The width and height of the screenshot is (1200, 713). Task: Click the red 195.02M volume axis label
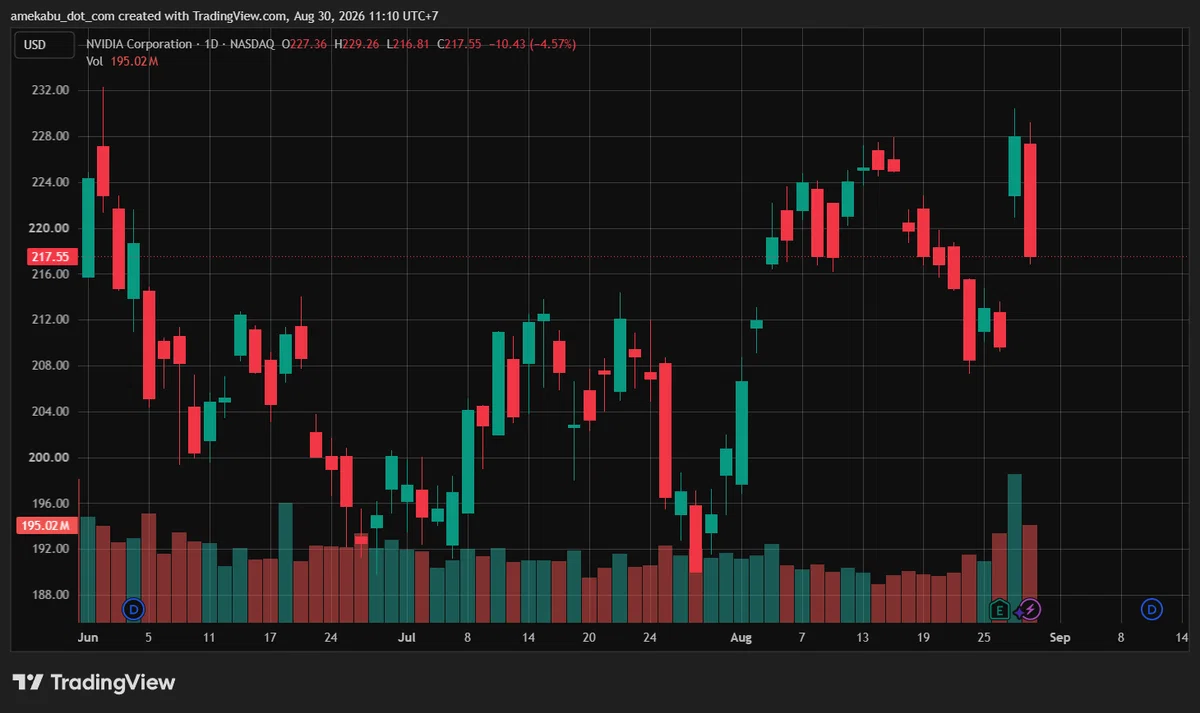click(46, 525)
